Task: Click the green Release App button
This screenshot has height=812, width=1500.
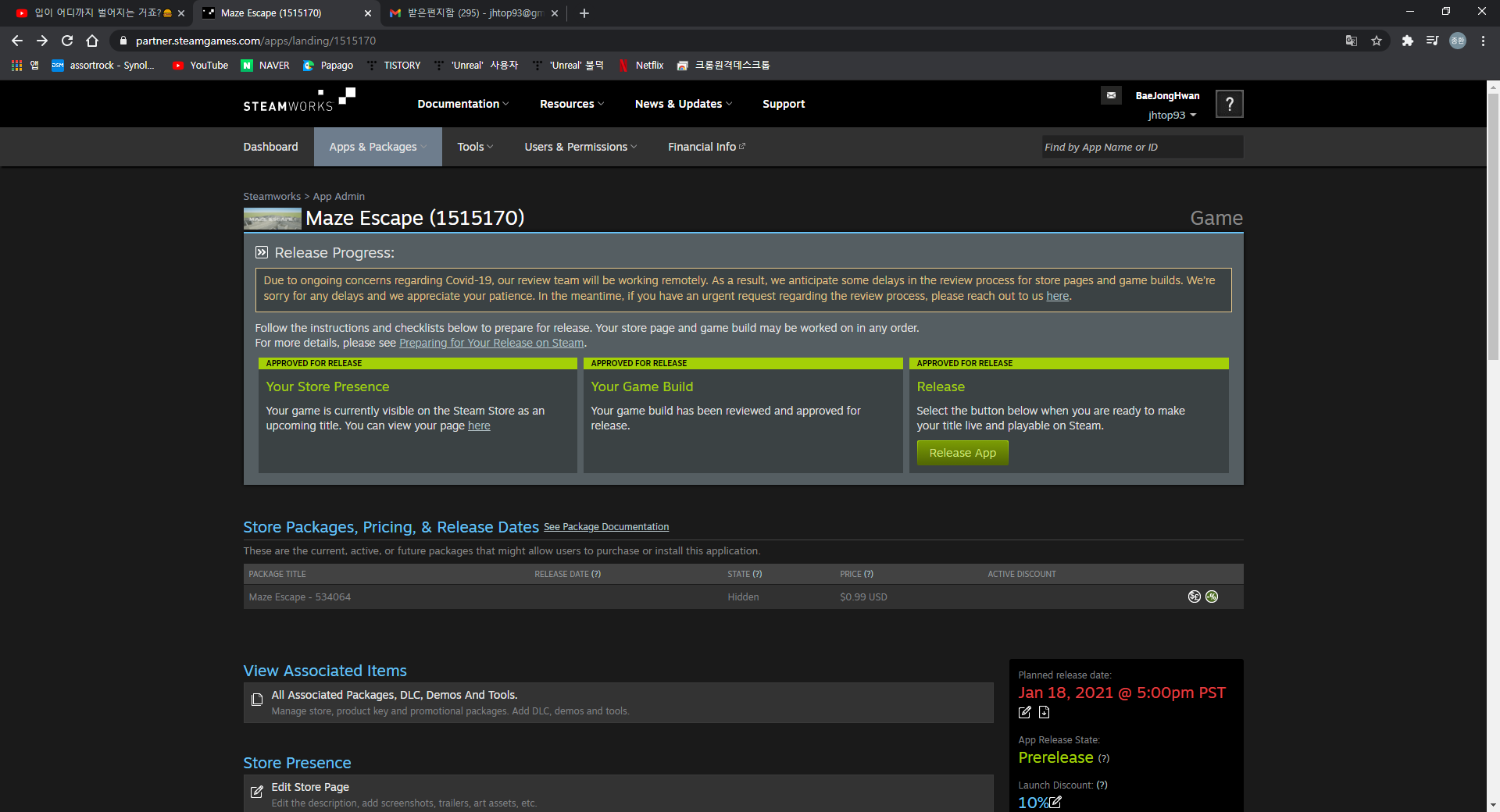Action: [x=962, y=453]
